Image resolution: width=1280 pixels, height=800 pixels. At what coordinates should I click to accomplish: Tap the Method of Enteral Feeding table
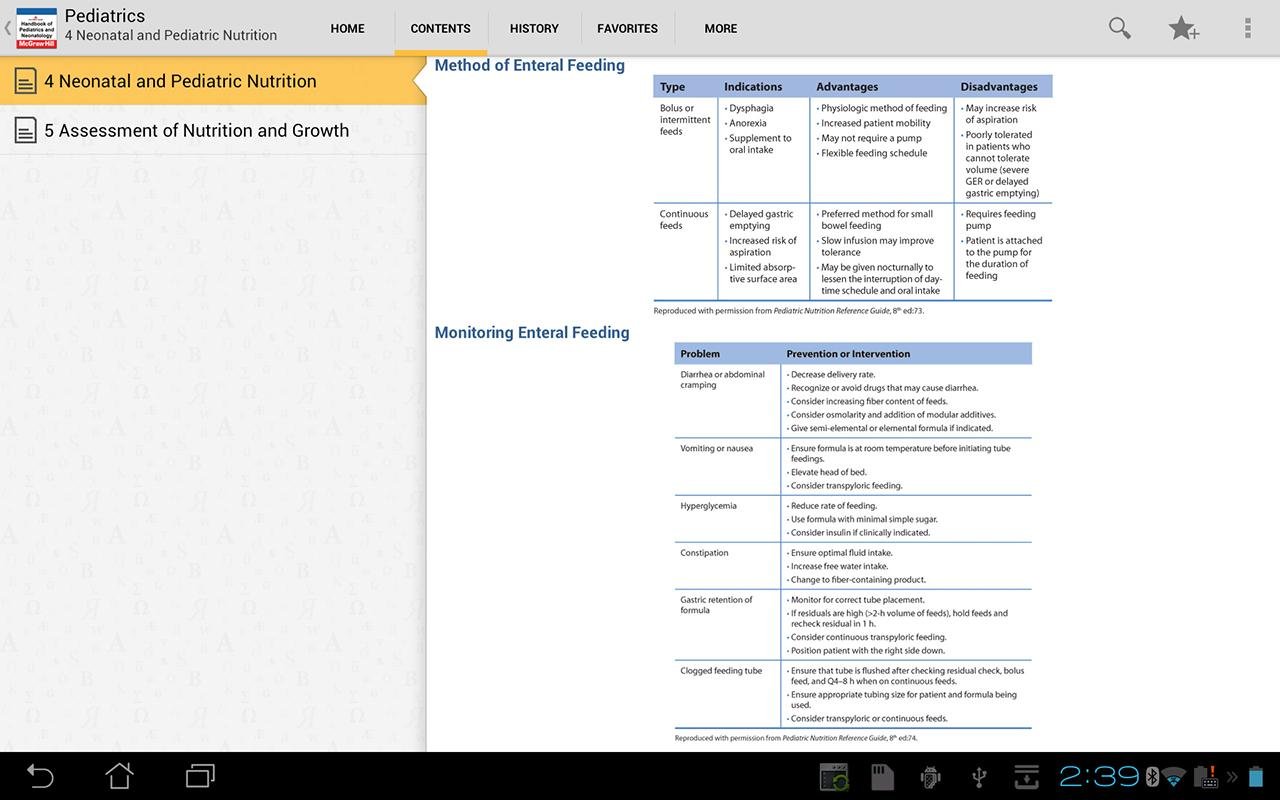pos(853,188)
